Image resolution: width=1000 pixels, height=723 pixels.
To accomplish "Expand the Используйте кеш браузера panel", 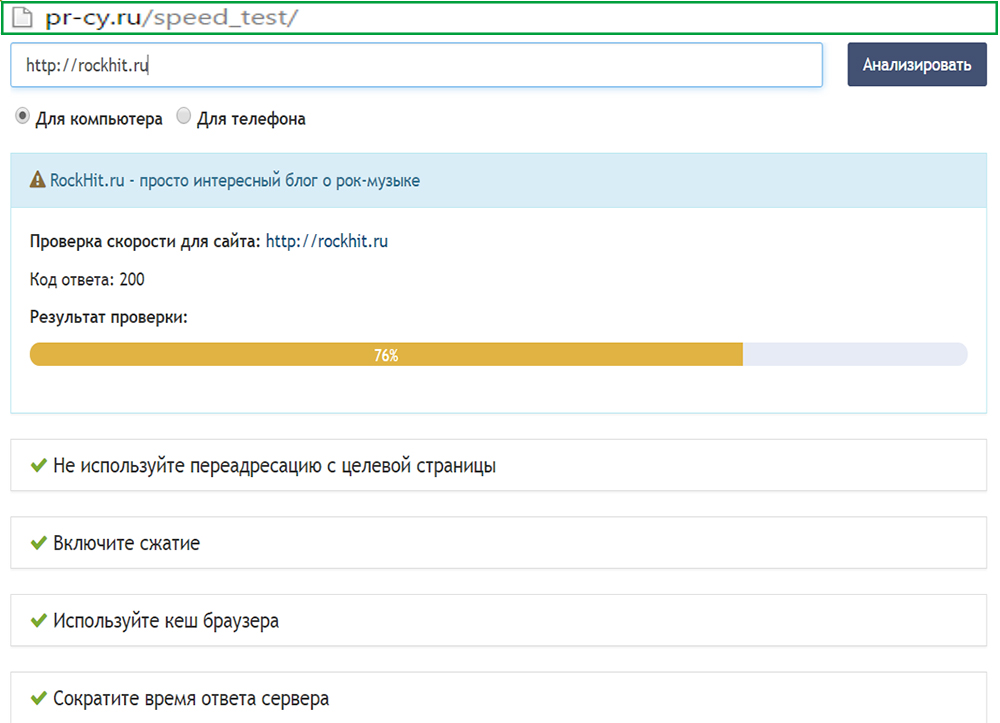I will pyautogui.click(x=500, y=621).
